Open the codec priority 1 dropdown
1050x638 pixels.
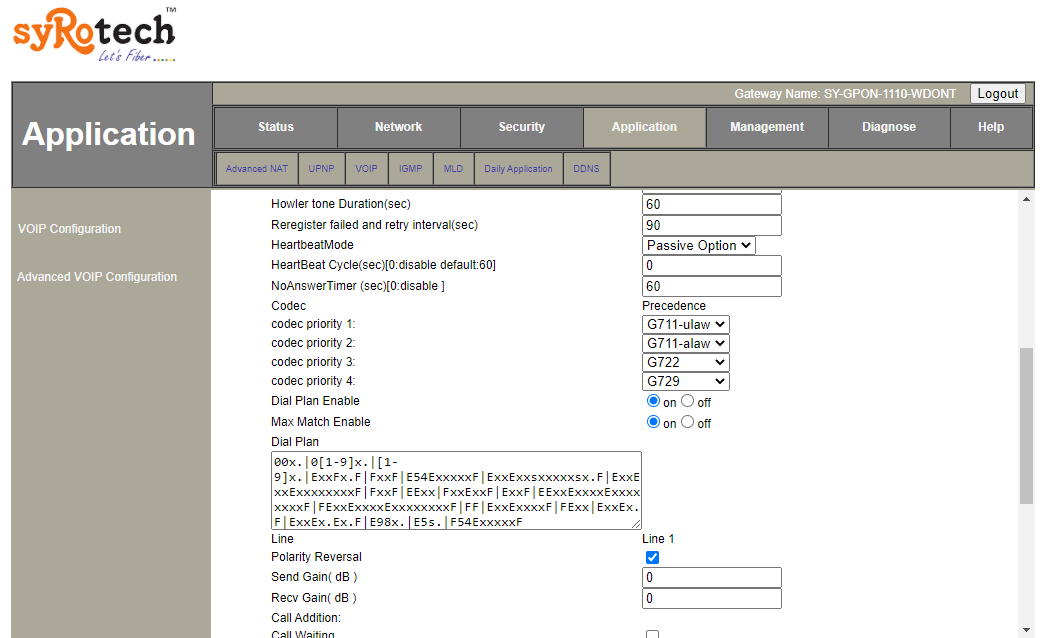point(685,324)
